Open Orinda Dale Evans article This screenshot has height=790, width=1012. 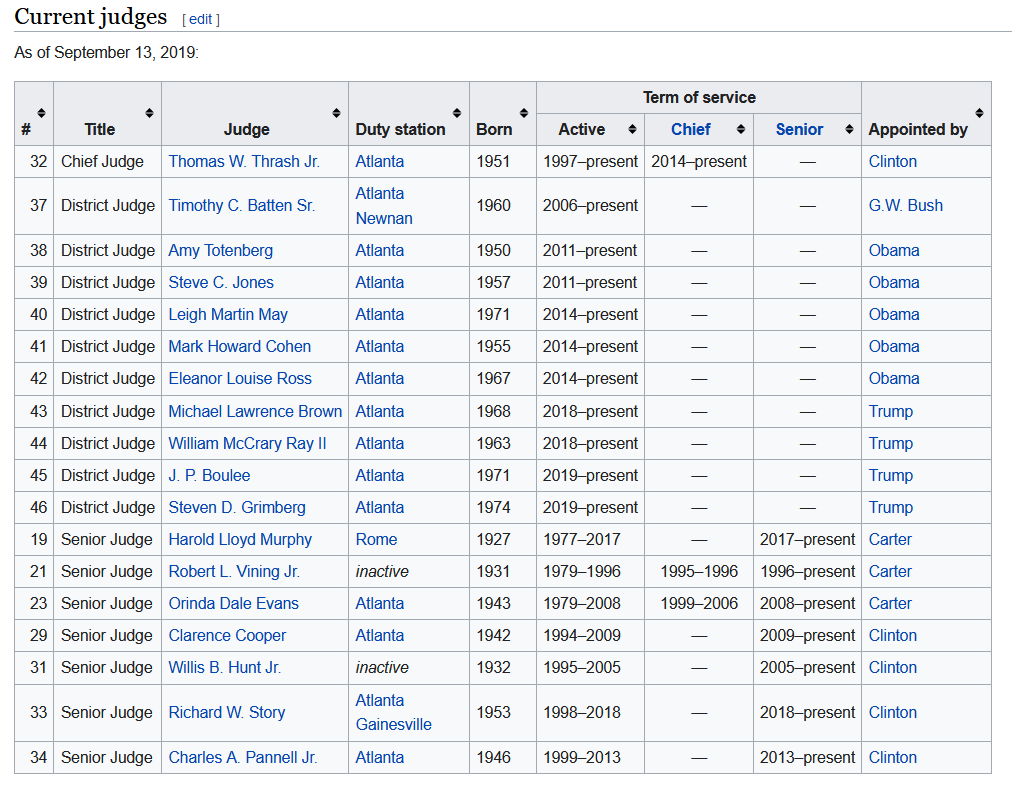click(234, 604)
